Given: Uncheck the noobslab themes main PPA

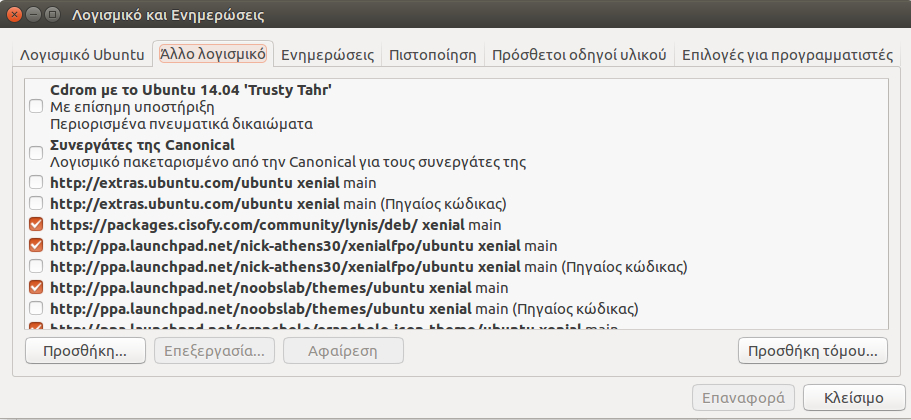Looking at the screenshot, I should [36, 288].
